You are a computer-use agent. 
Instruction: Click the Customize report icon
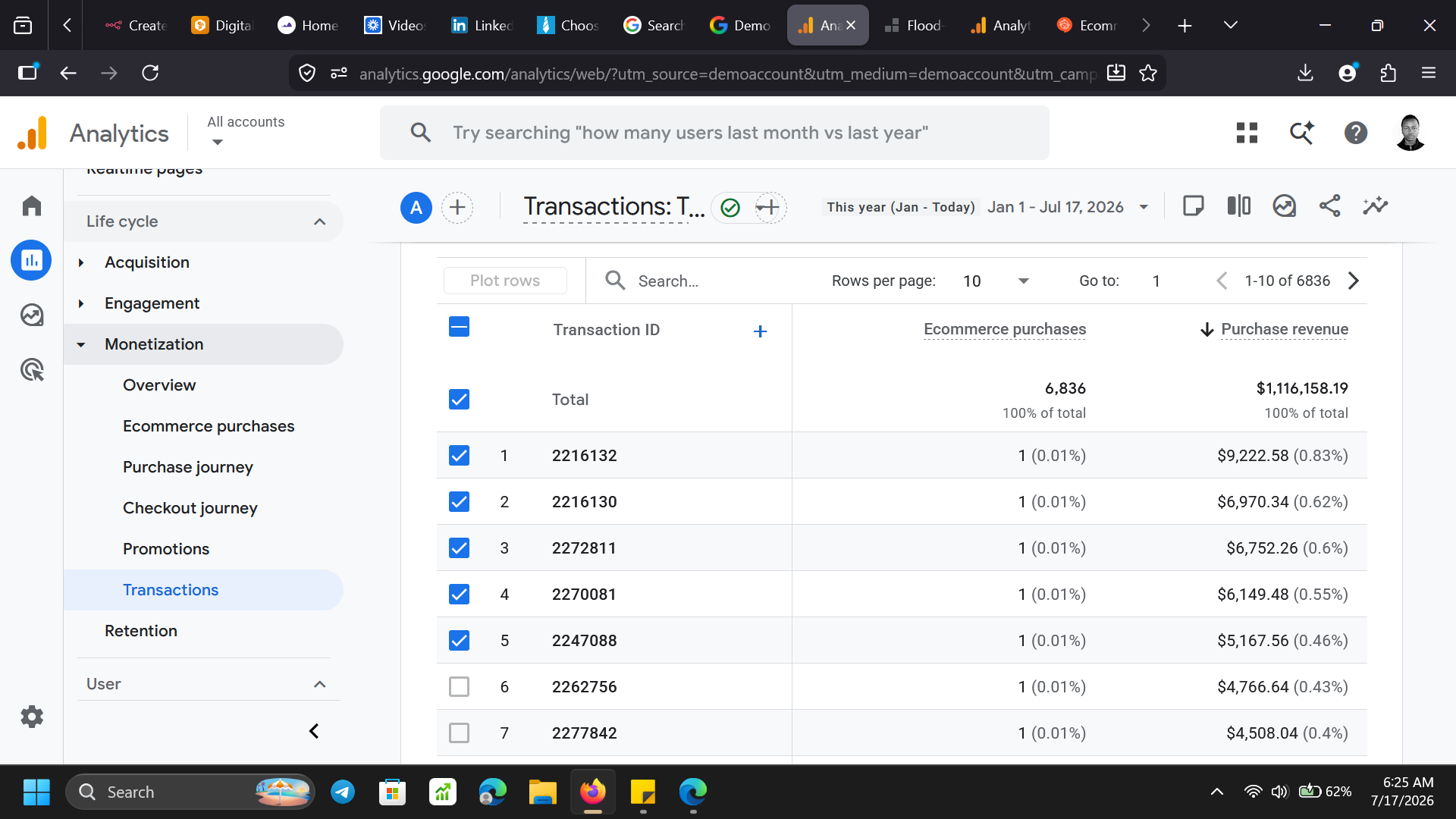click(1193, 206)
